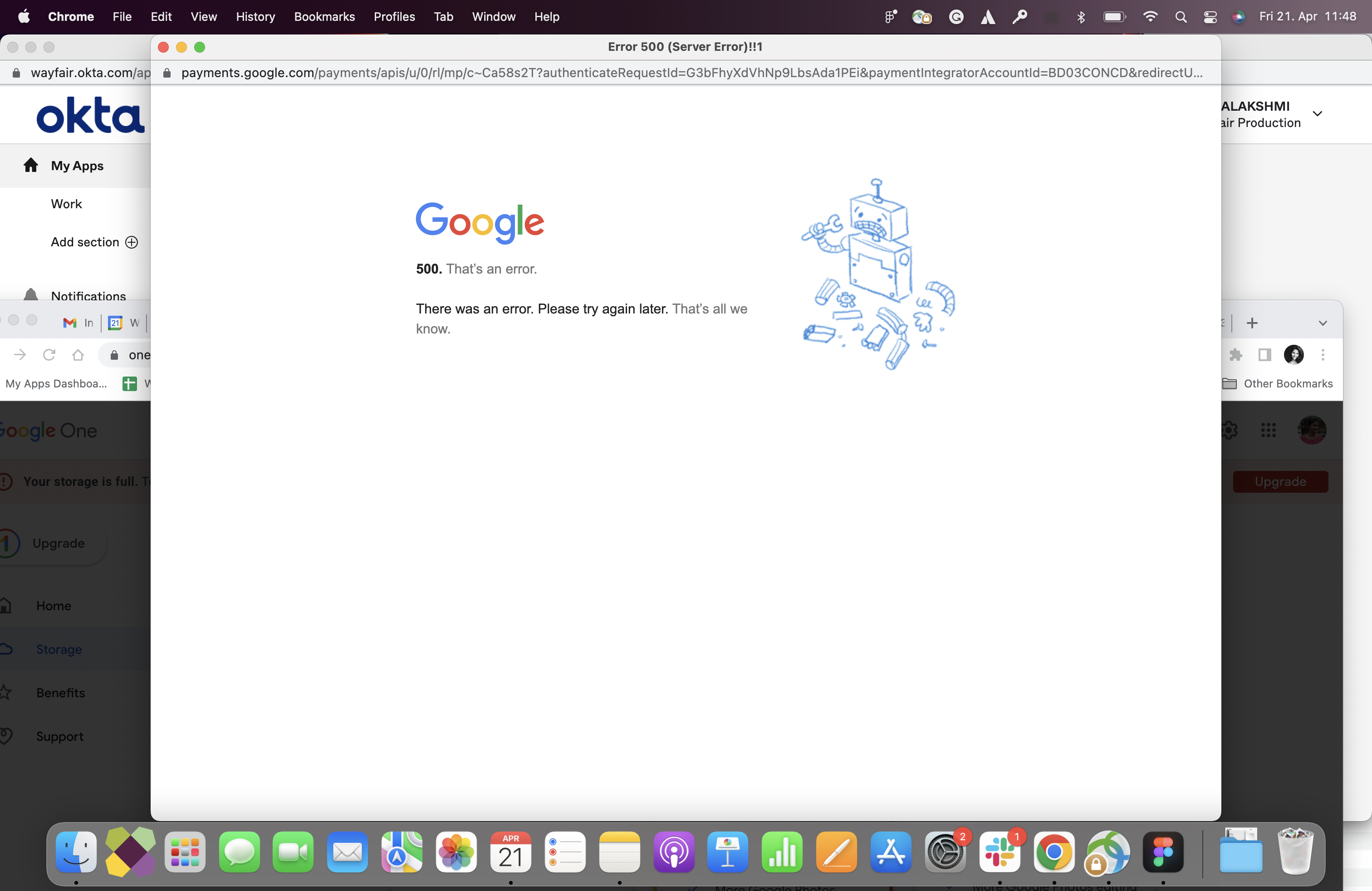Open Chrome three-dot menu
The width and height of the screenshot is (1372, 891).
click(1323, 354)
